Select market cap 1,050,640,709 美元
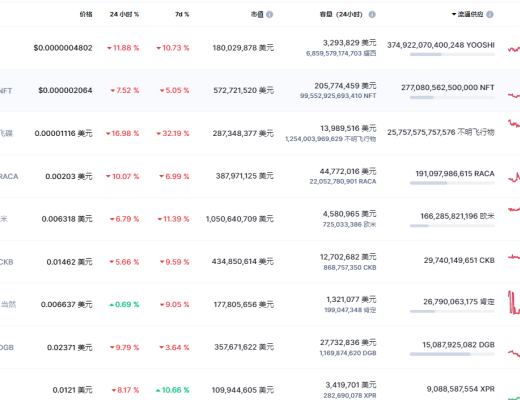This screenshot has height=400, width=520. point(240,219)
